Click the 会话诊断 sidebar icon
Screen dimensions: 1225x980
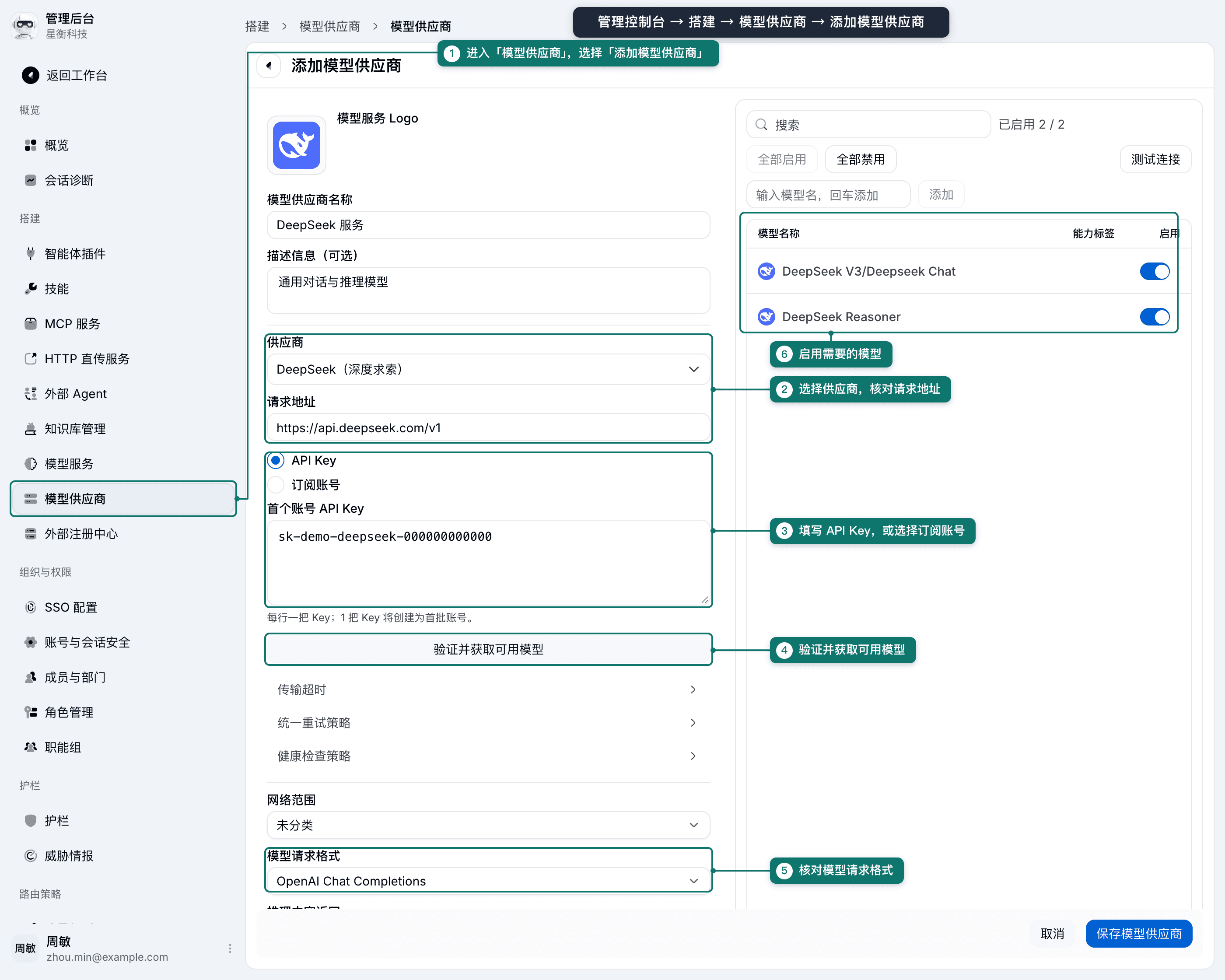coord(31,180)
